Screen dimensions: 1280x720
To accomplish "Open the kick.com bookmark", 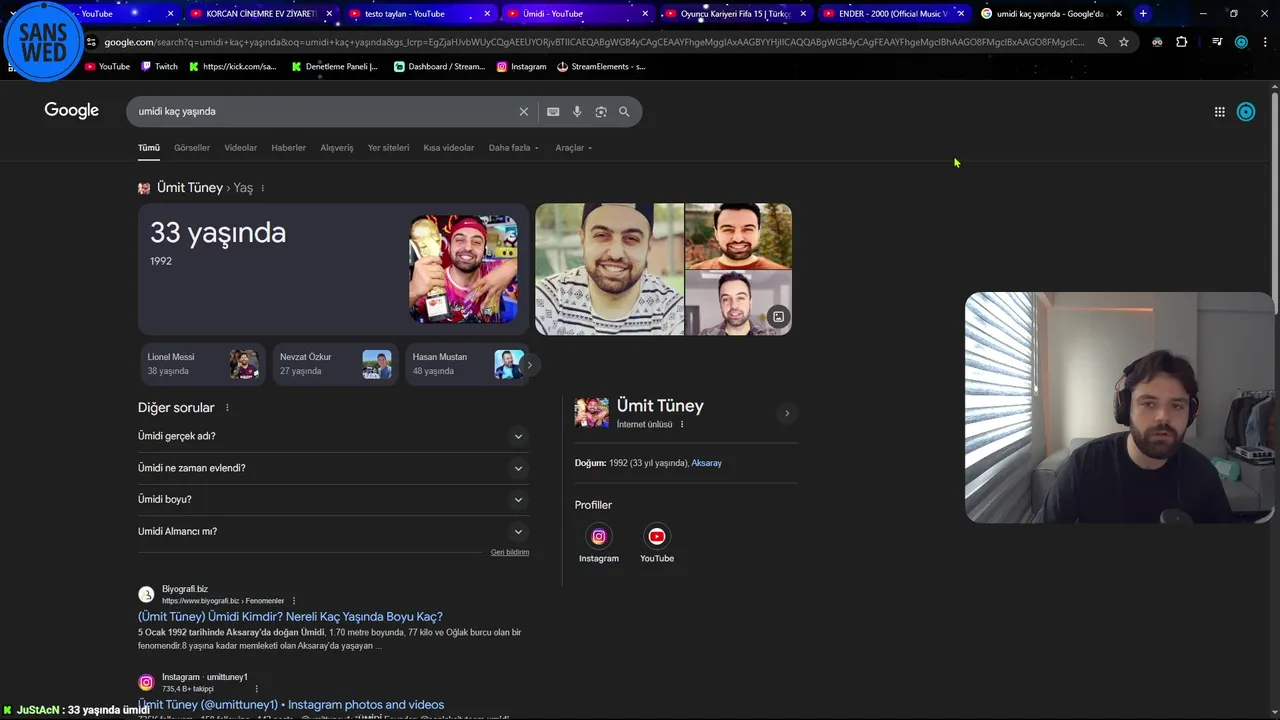I will click(232, 67).
